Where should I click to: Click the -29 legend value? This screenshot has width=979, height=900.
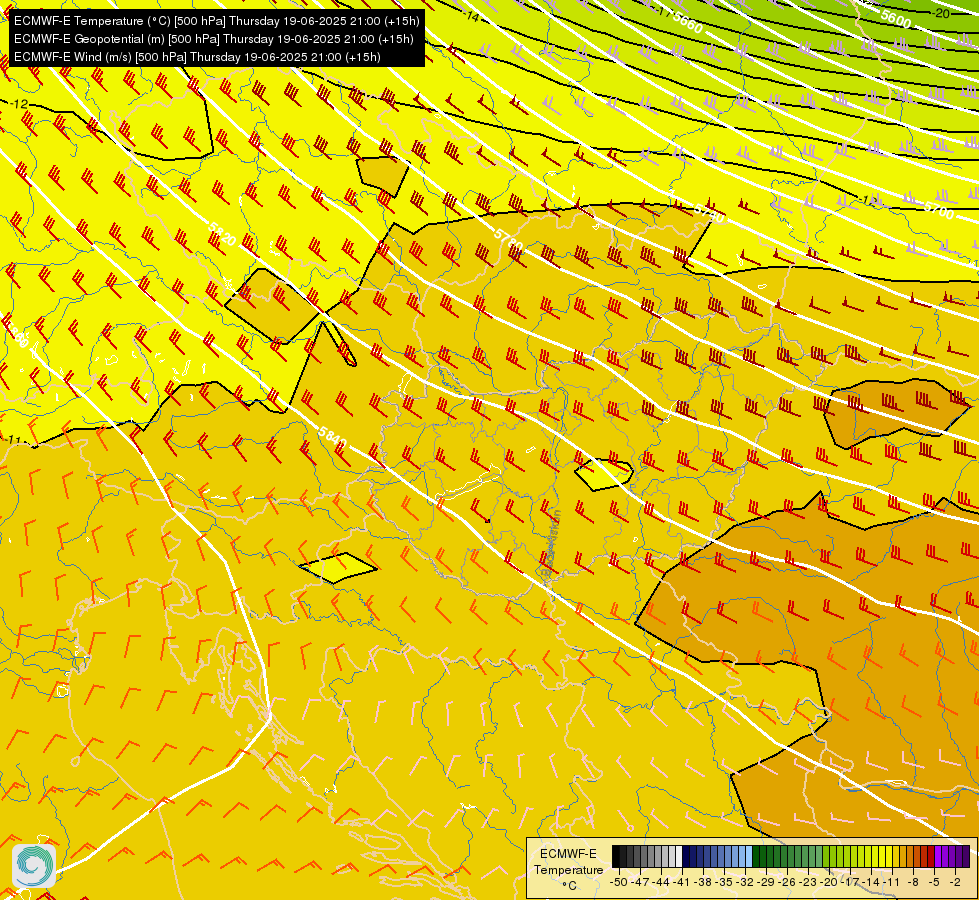click(766, 883)
